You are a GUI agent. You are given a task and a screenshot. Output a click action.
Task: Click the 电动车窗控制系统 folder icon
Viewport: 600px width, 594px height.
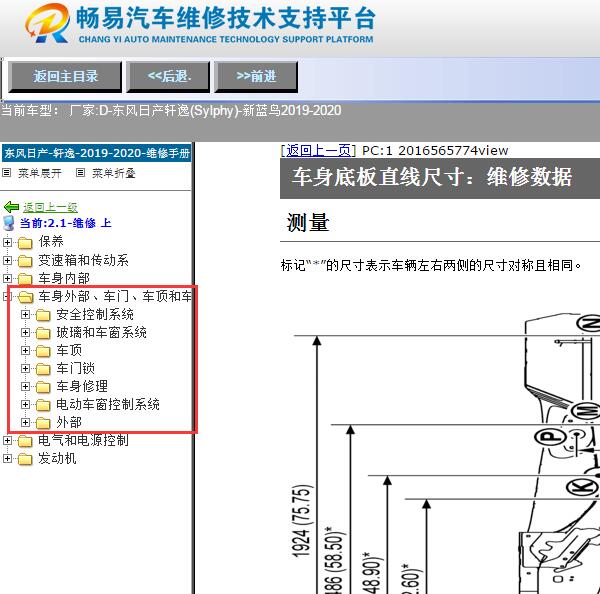click(43, 405)
